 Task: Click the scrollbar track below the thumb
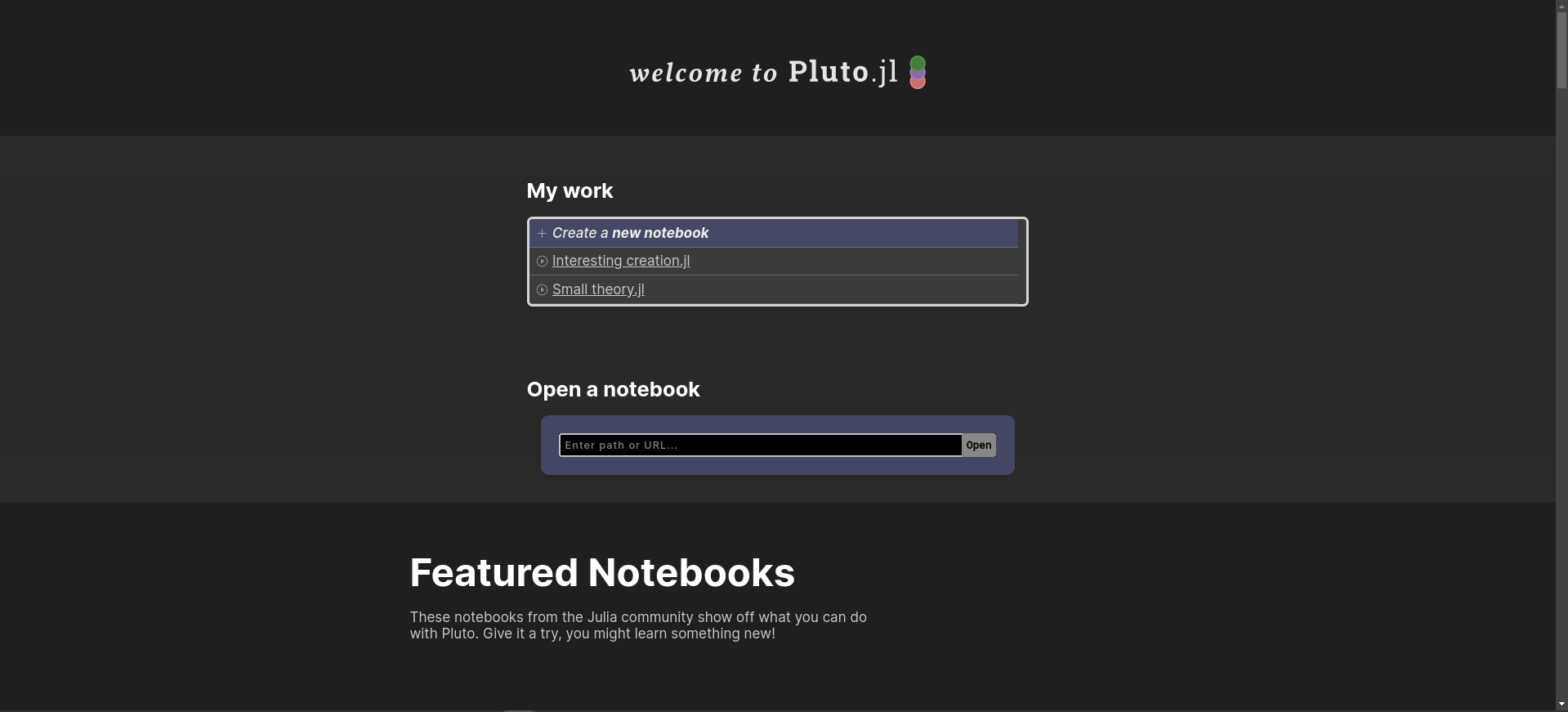tap(1561, 392)
